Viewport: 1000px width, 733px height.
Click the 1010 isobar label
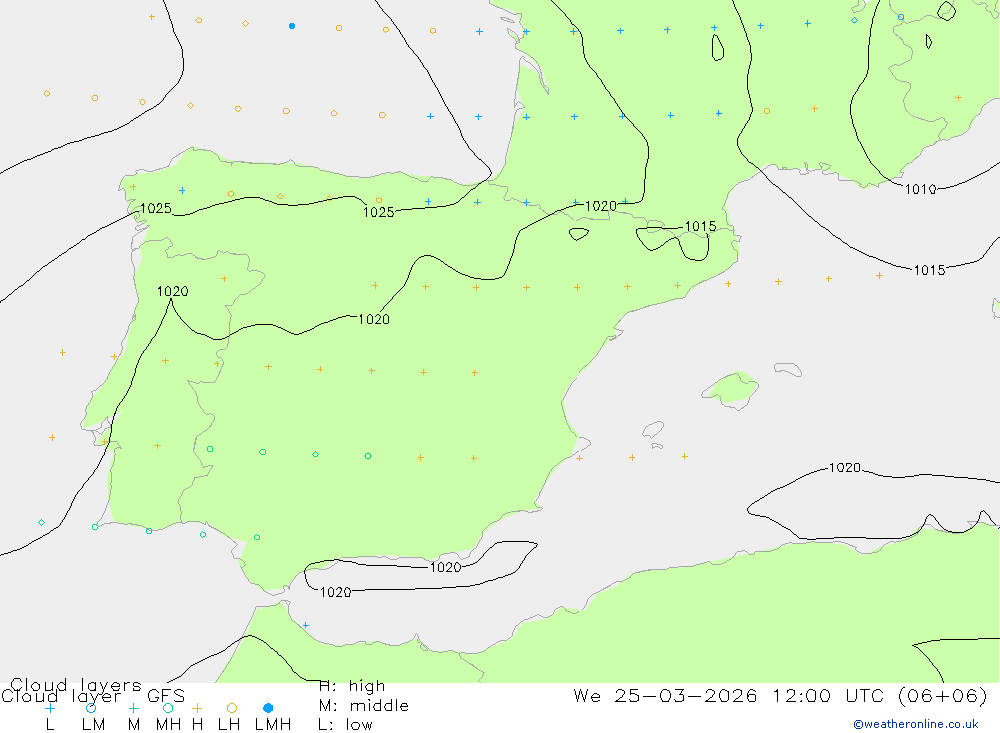[920, 189]
